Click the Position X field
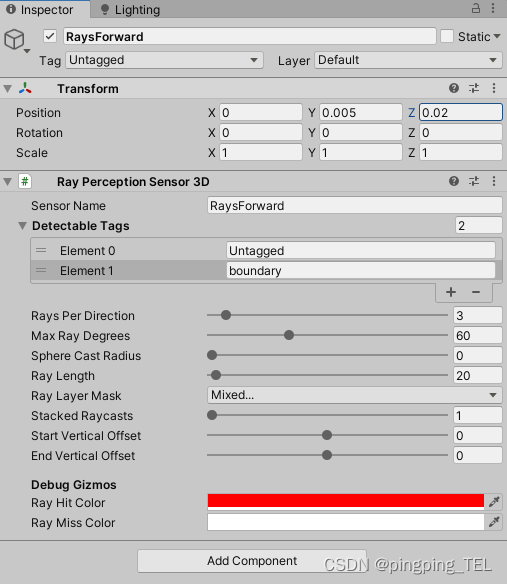 coord(261,112)
